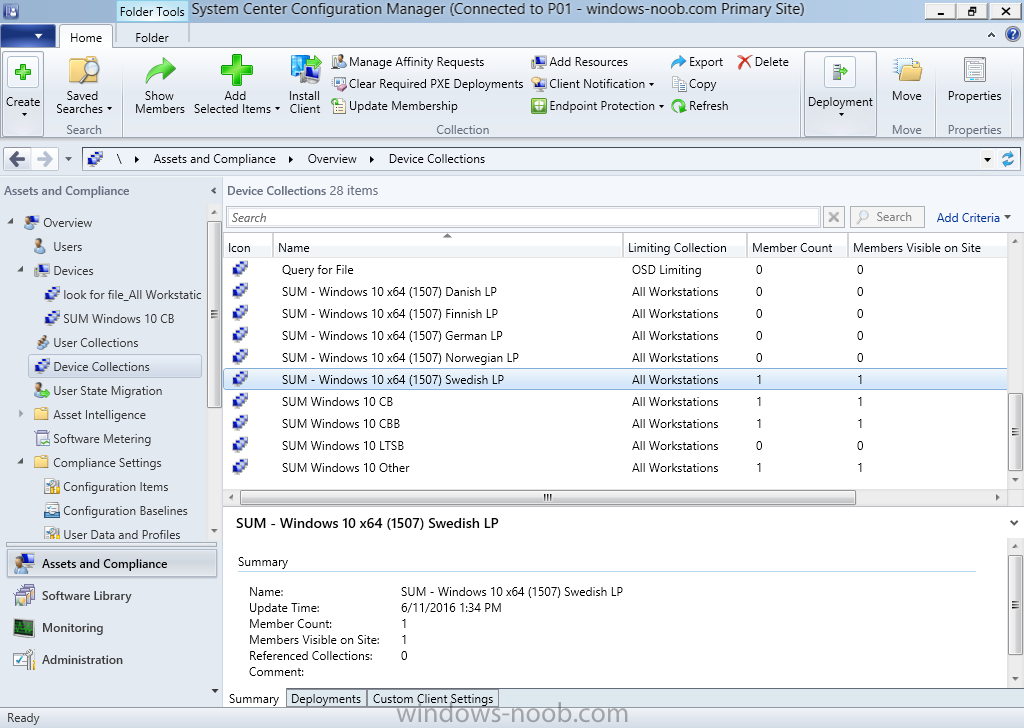Select SUM Windows 10 LTSB row
This screenshot has height=728, width=1024.
614,446
